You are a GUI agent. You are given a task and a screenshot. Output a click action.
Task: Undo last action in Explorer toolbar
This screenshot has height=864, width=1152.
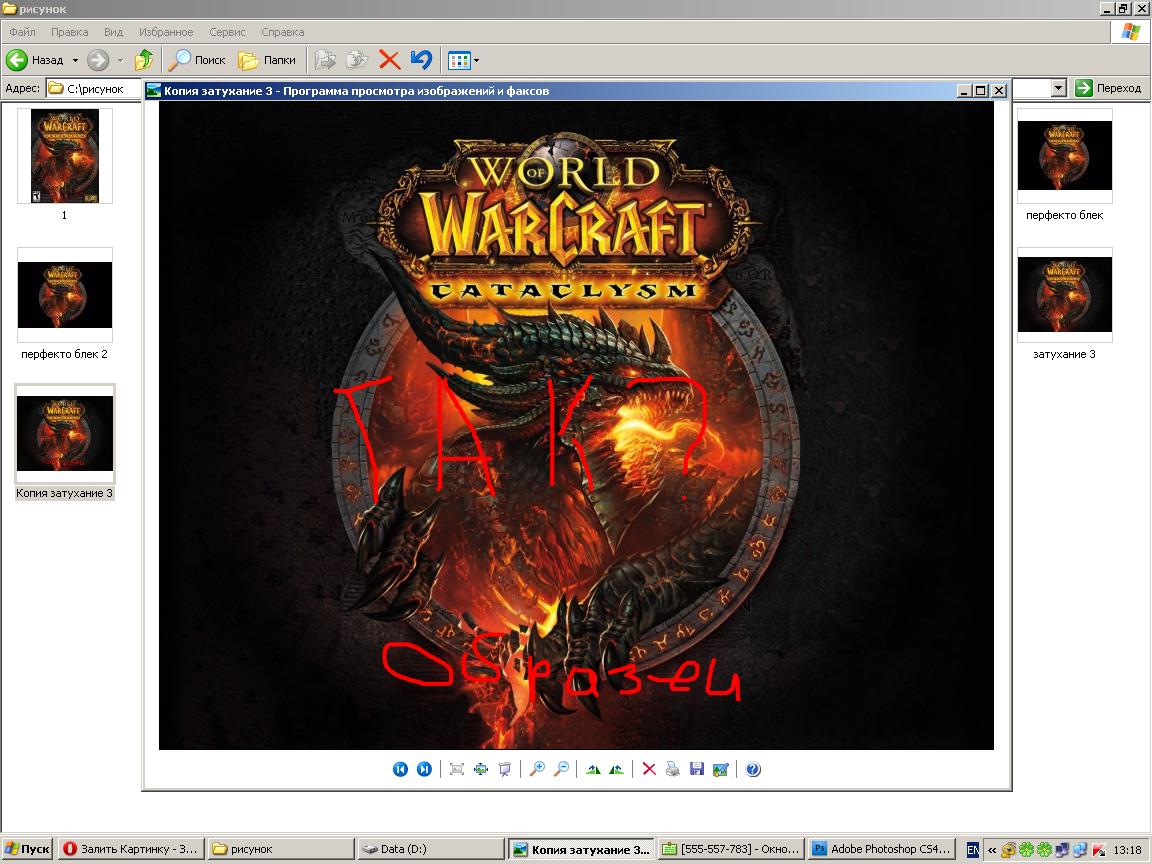coord(422,60)
